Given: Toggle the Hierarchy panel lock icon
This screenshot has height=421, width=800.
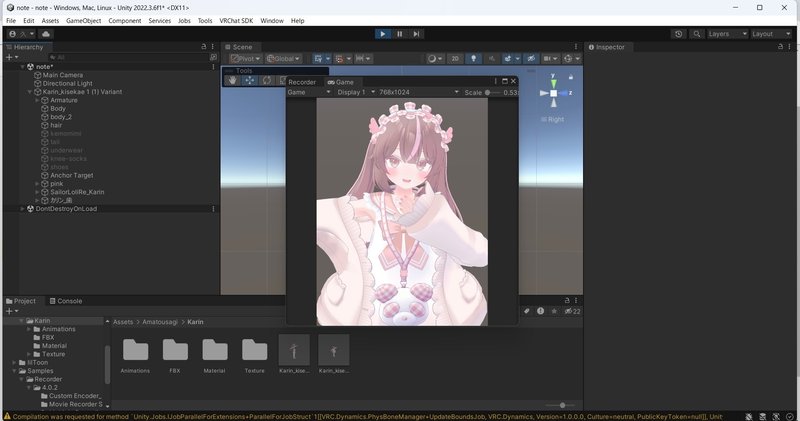Looking at the screenshot, I should click(x=204, y=46).
